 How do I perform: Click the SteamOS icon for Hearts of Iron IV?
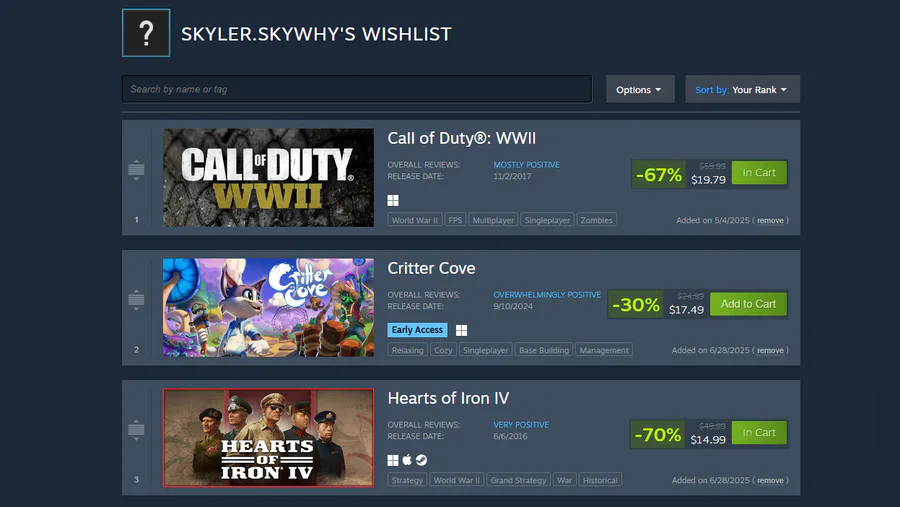[421, 460]
